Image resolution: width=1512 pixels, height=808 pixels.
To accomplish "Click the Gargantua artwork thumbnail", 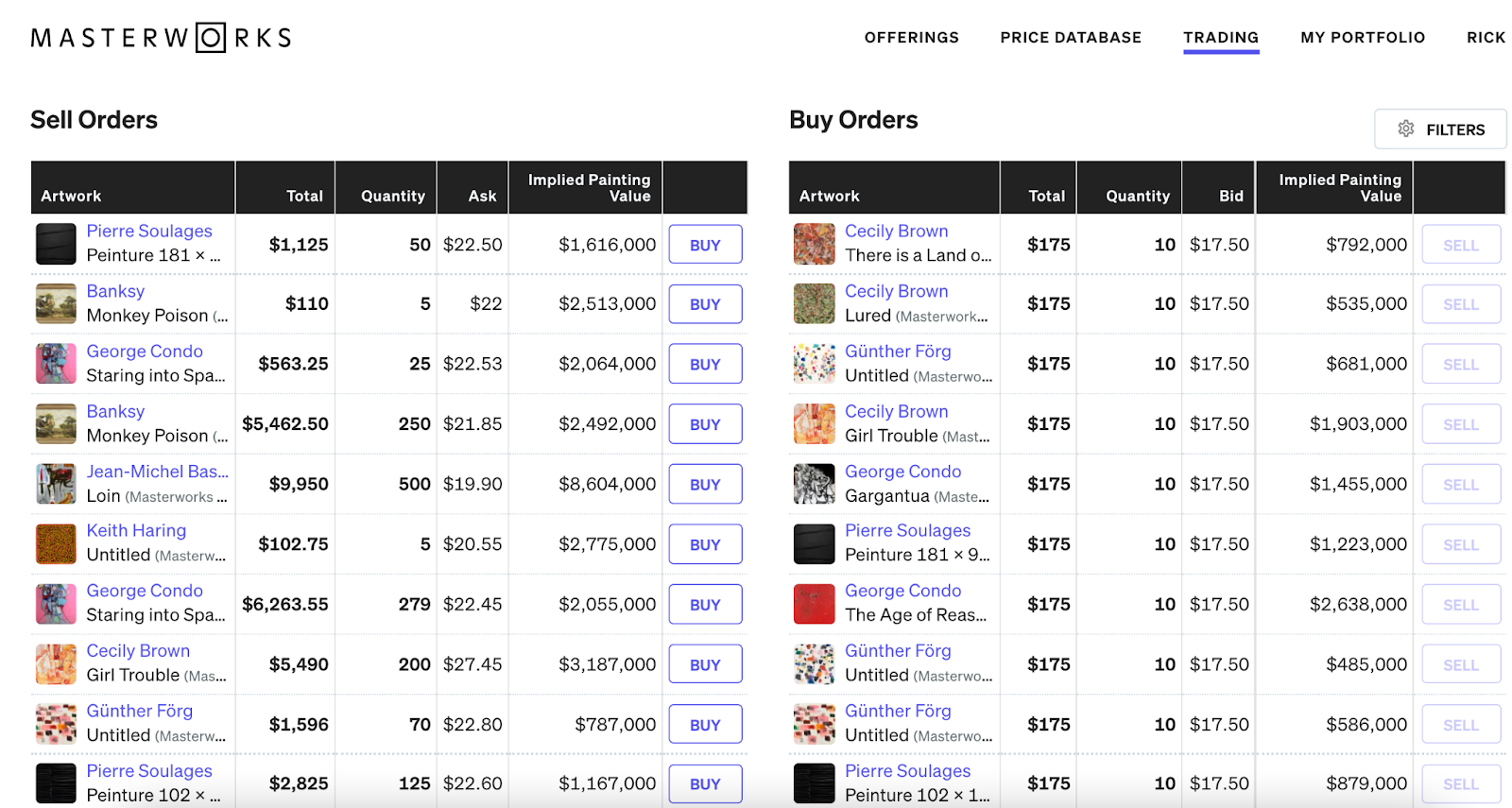I will [x=815, y=484].
